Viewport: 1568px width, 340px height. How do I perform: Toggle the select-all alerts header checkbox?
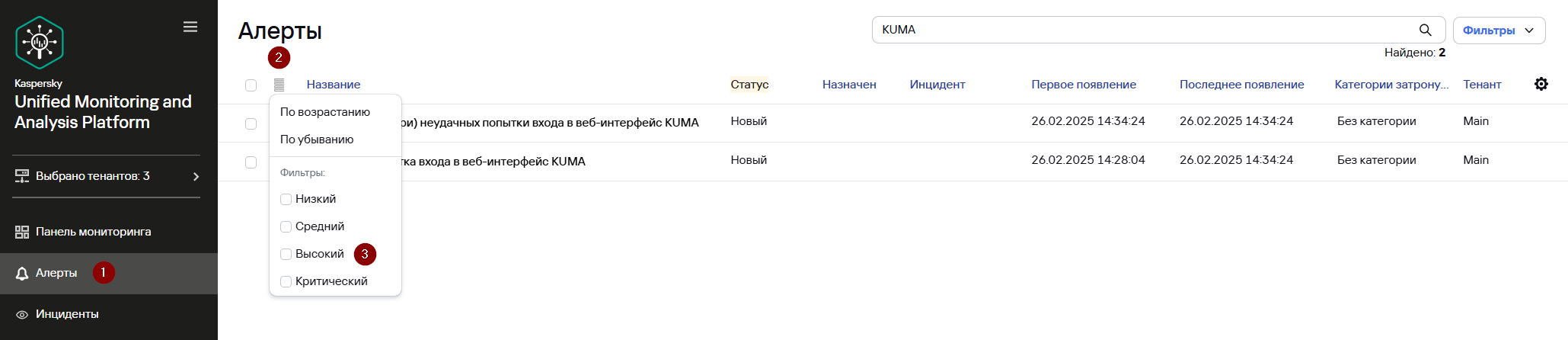click(x=251, y=85)
